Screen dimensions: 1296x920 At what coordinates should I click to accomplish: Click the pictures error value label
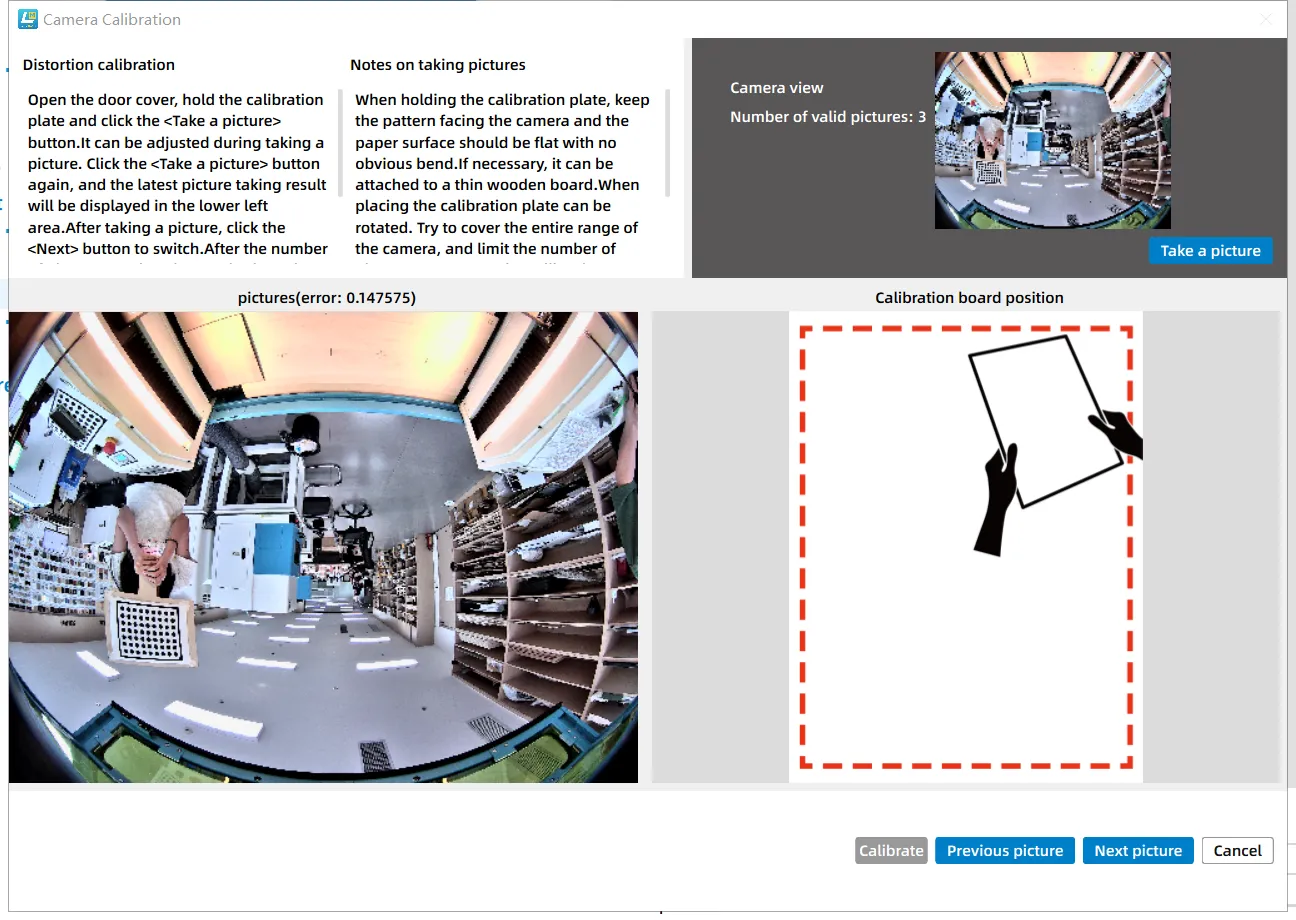(x=327, y=298)
